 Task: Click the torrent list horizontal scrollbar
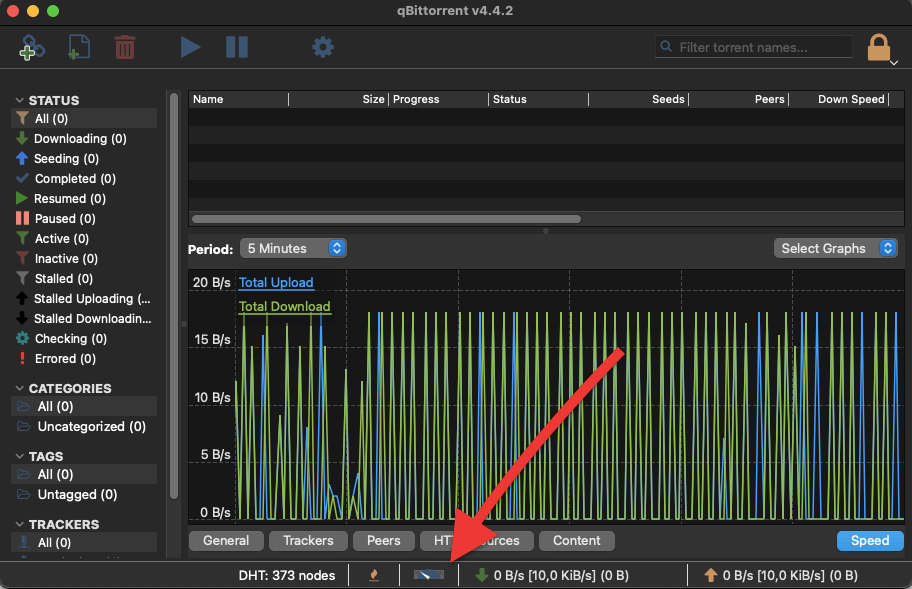click(386, 219)
